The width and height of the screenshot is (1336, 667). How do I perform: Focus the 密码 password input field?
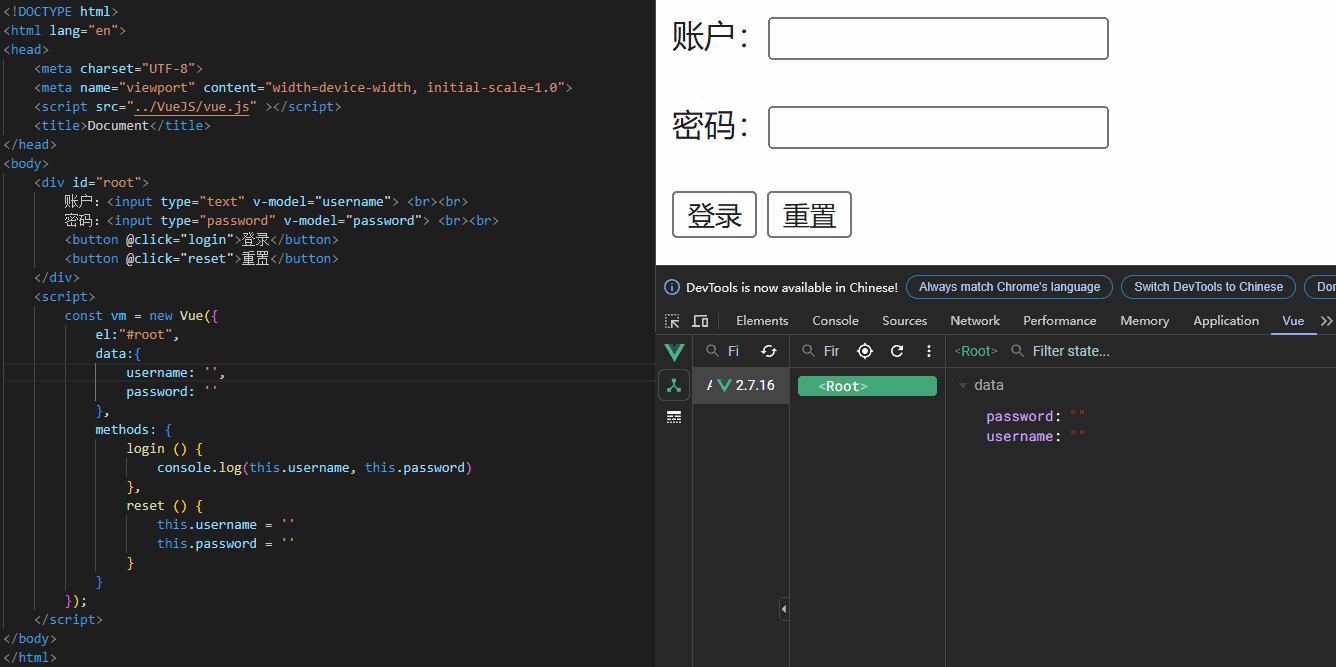click(x=938, y=127)
